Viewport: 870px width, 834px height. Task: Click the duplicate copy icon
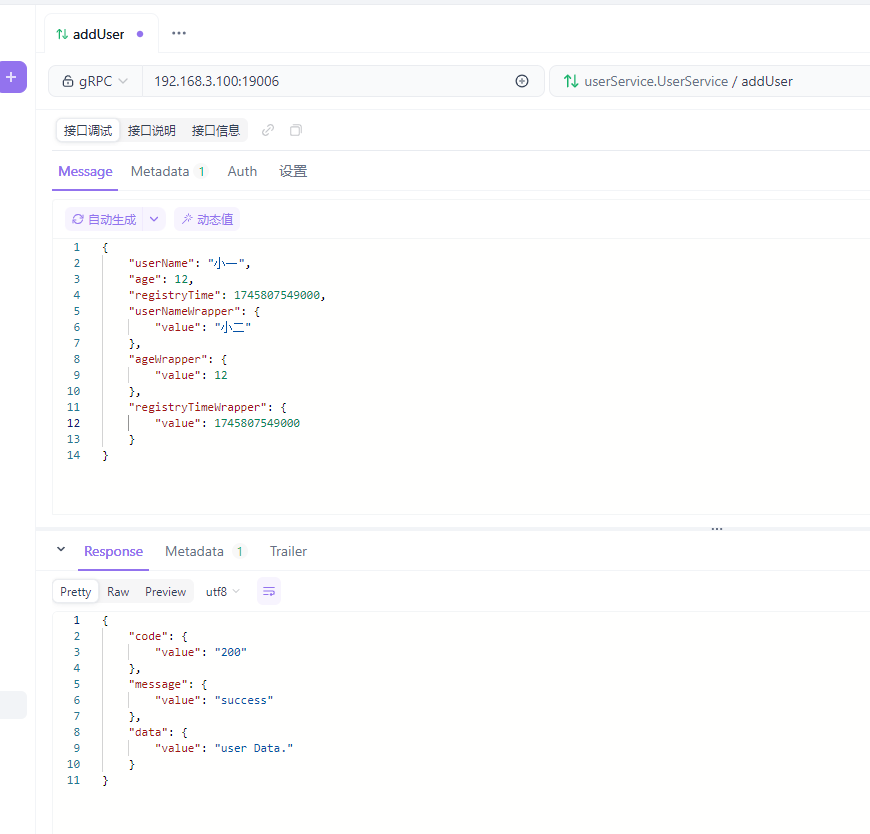296,130
